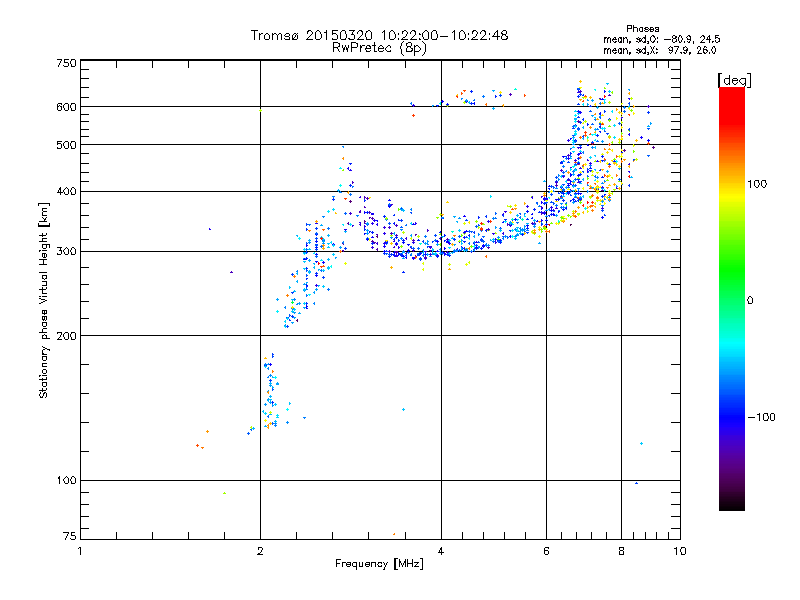Click the colorbar tick label '100'

(757, 184)
